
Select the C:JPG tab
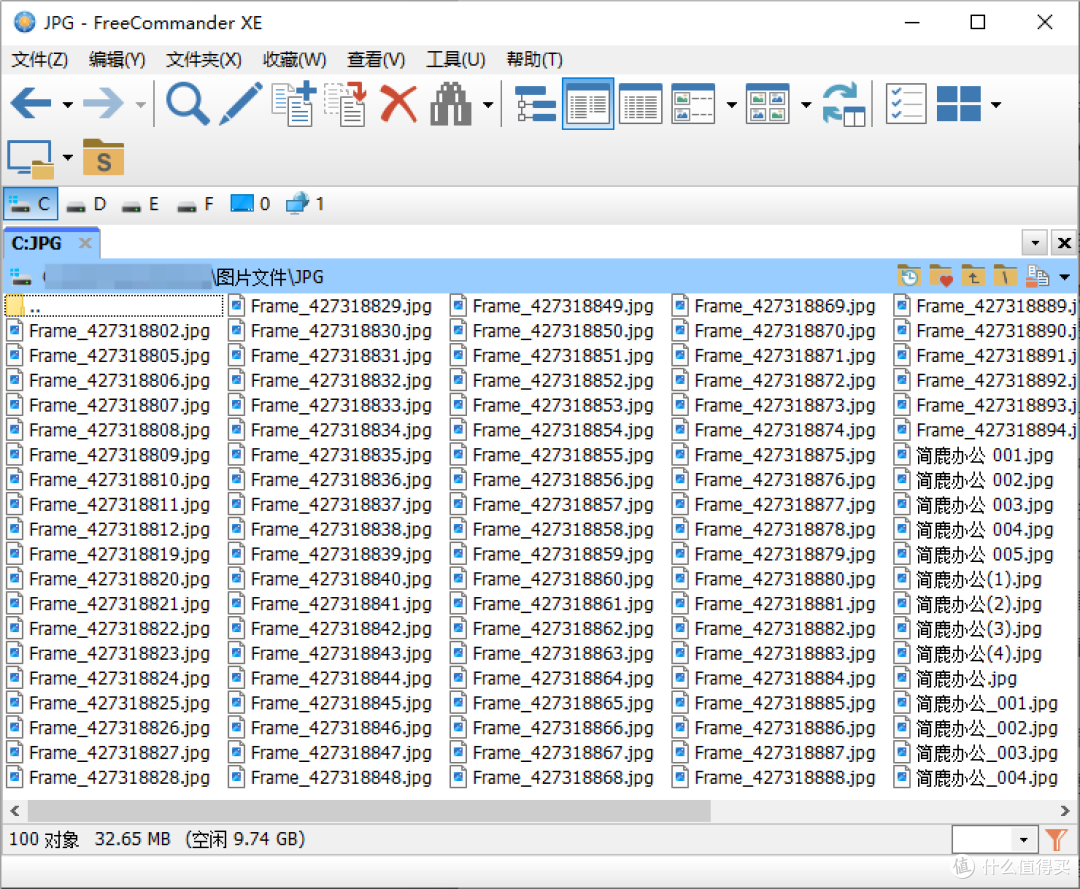pyautogui.click(x=37, y=243)
